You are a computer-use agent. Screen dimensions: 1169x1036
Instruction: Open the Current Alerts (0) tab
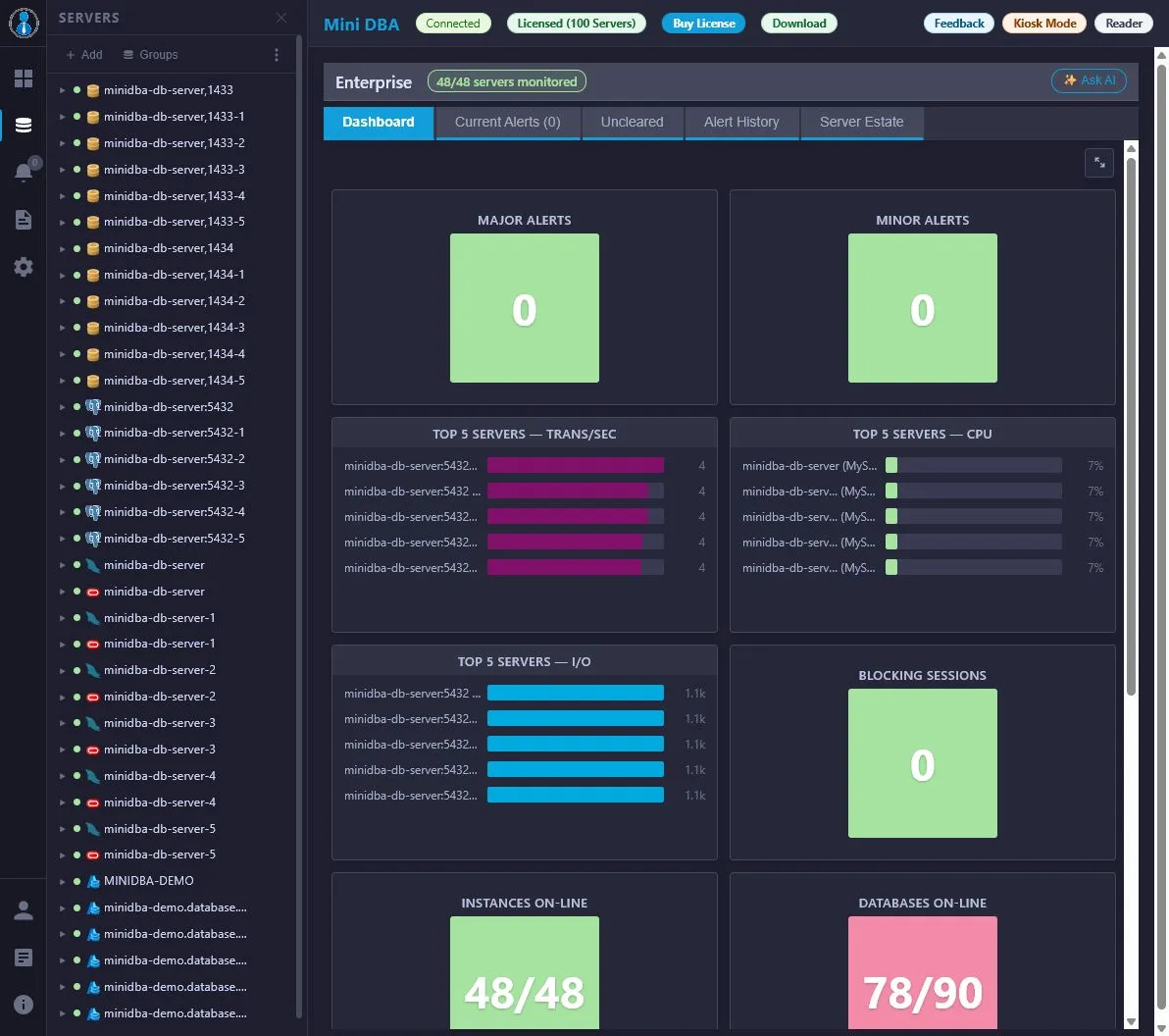tap(508, 123)
